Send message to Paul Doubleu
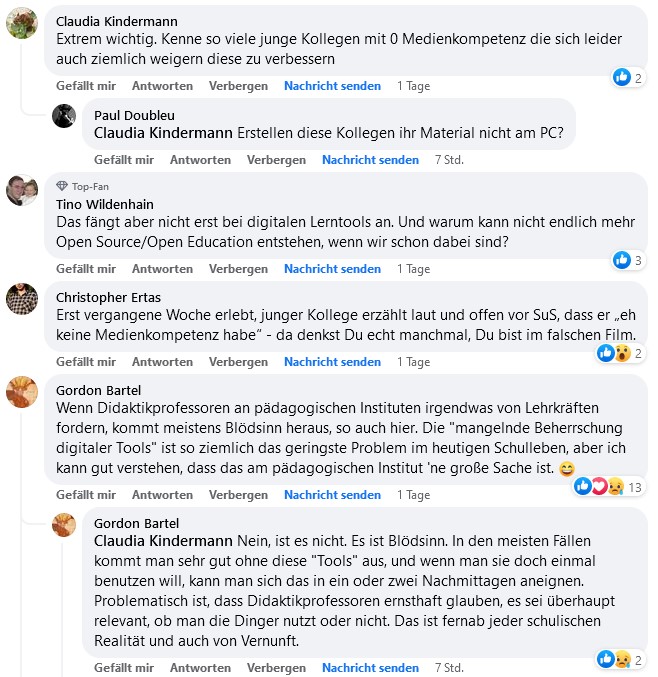The image size is (658, 677). 370,160
